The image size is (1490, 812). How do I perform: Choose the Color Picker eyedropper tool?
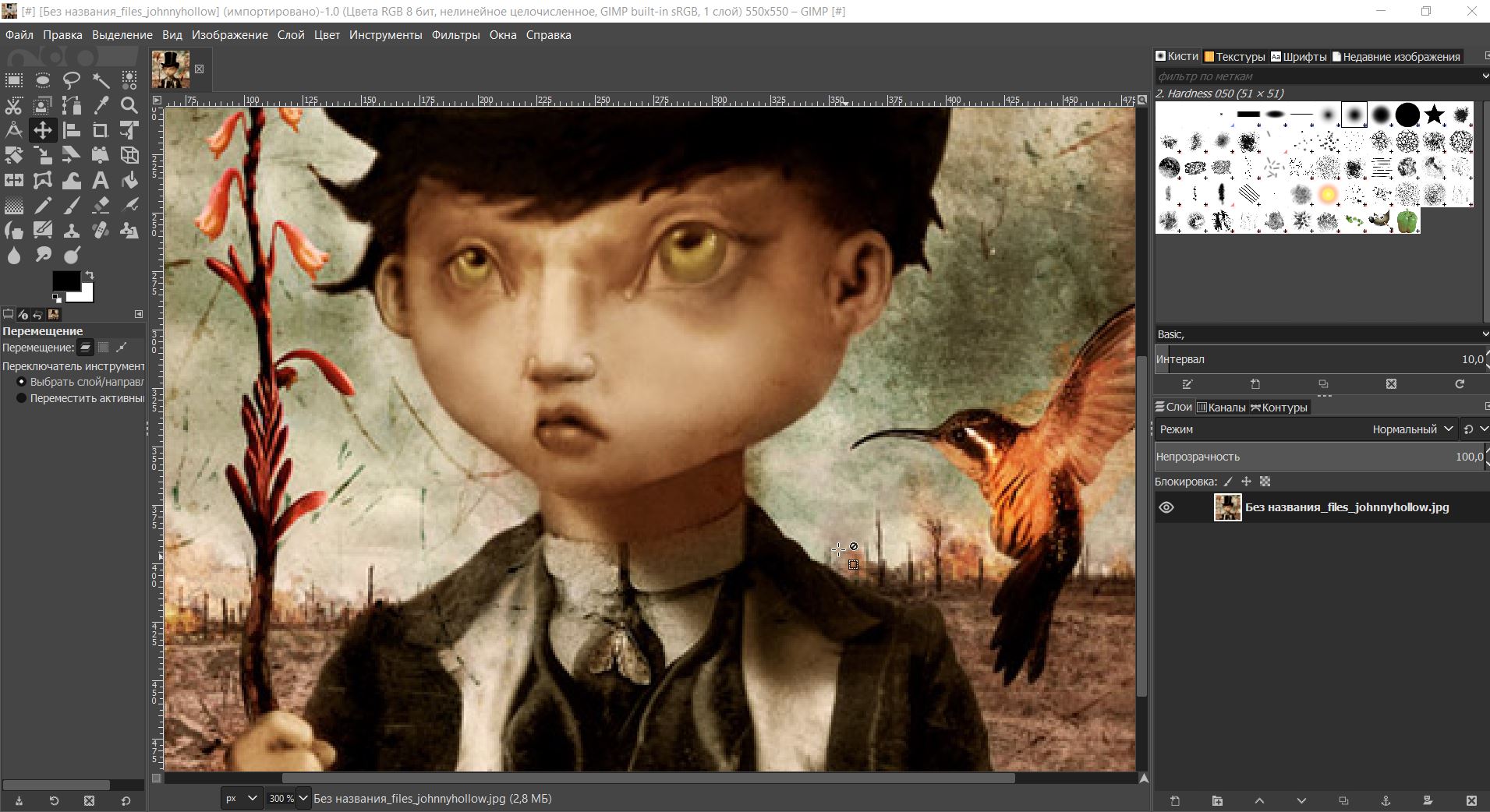[101, 105]
